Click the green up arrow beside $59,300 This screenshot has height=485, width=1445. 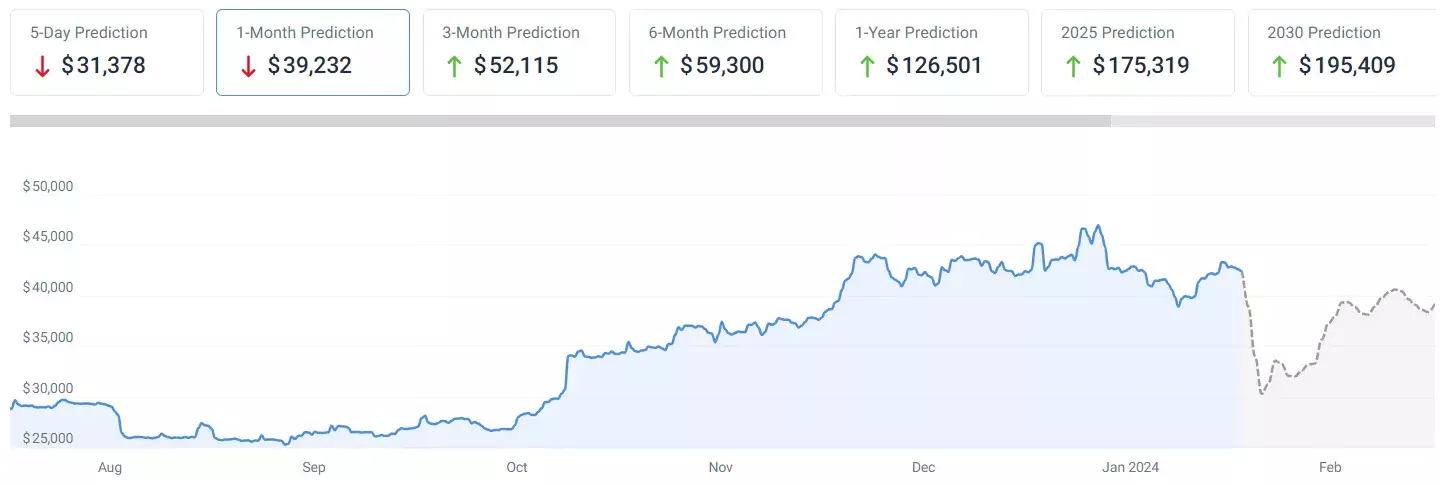click(660, 67)
